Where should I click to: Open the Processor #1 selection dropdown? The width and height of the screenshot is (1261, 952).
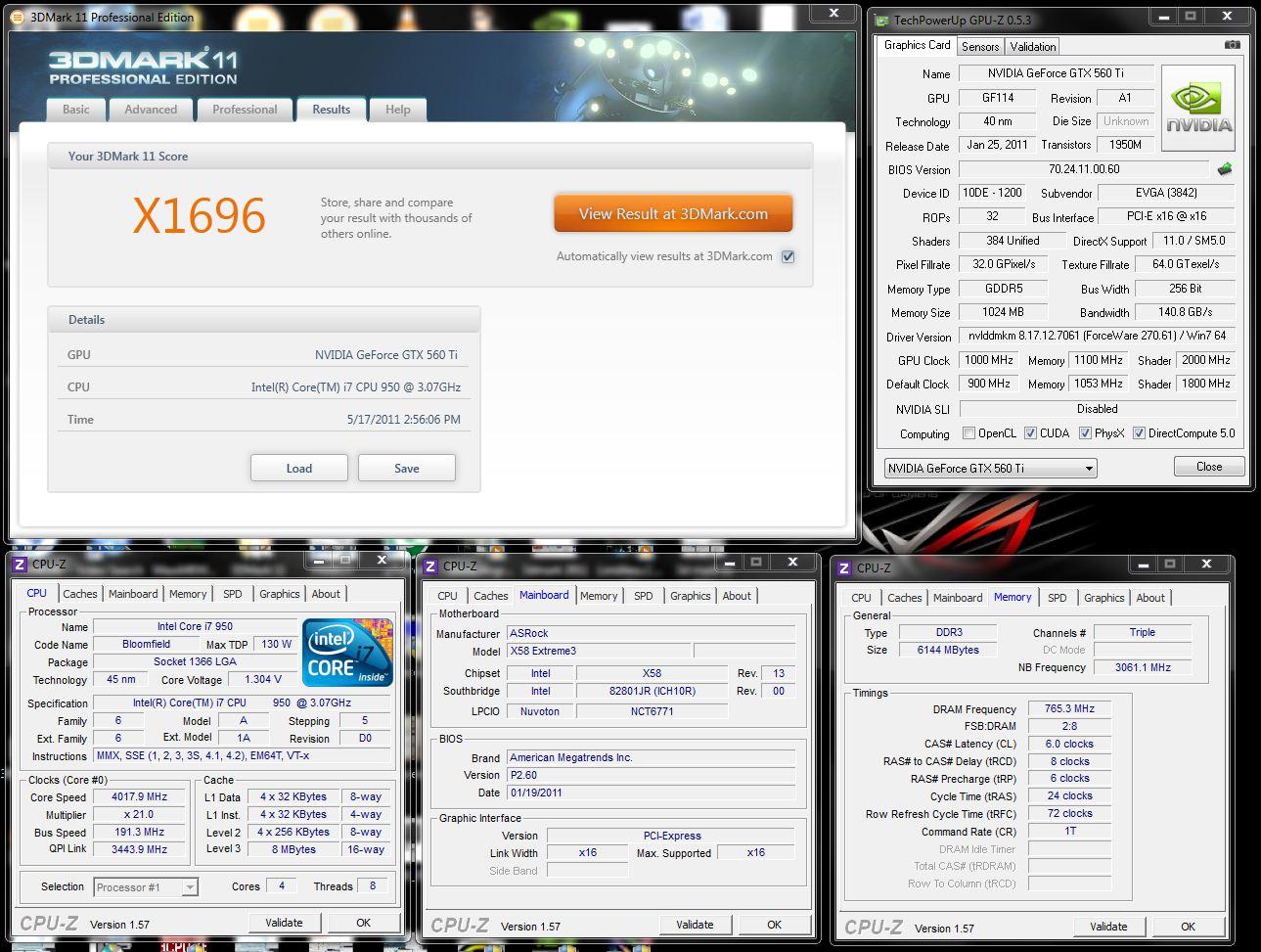(x=146, y=887)
